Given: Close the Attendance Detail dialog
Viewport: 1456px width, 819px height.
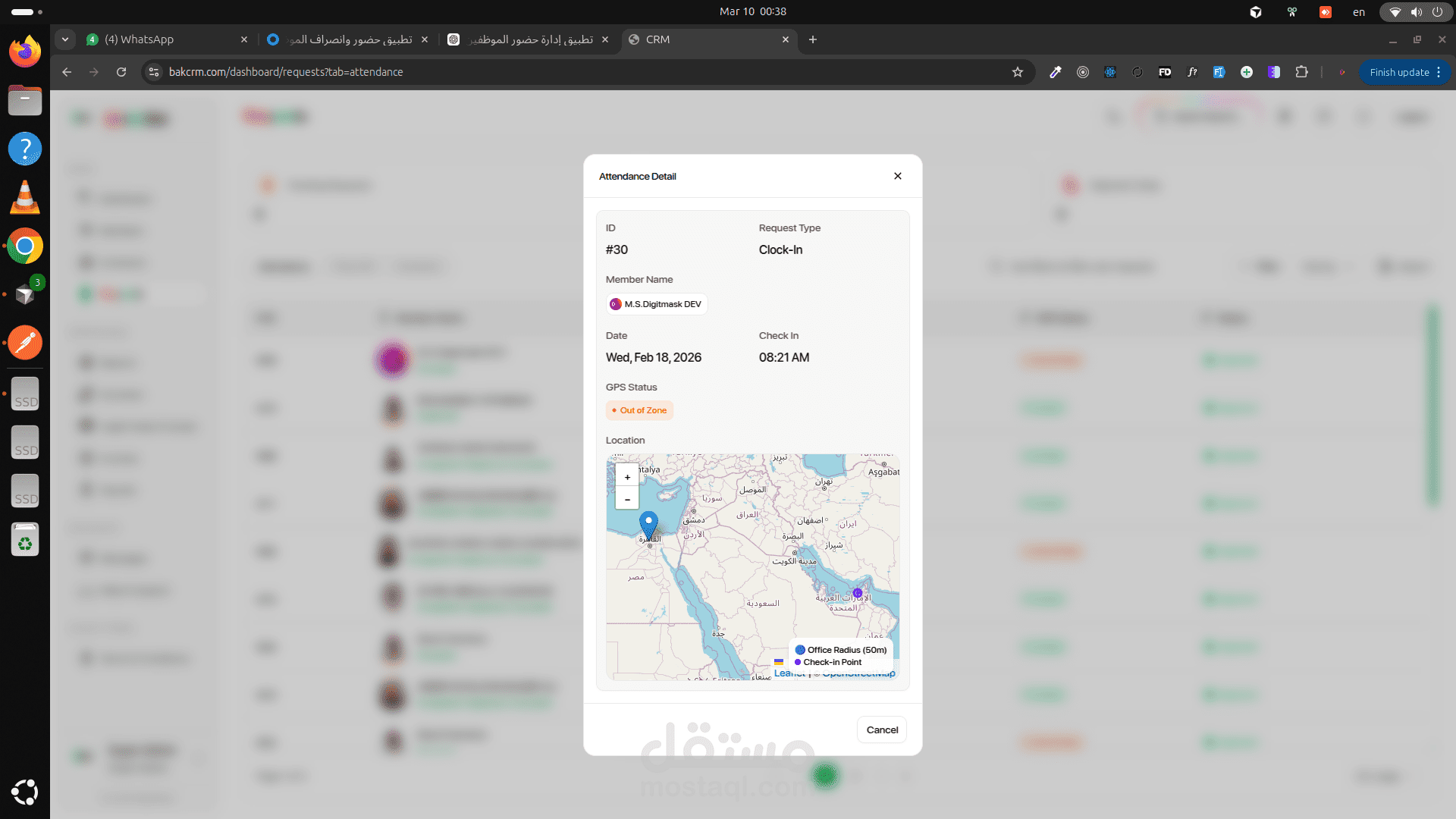Looking at the screenshot, I should click(898, 176).
